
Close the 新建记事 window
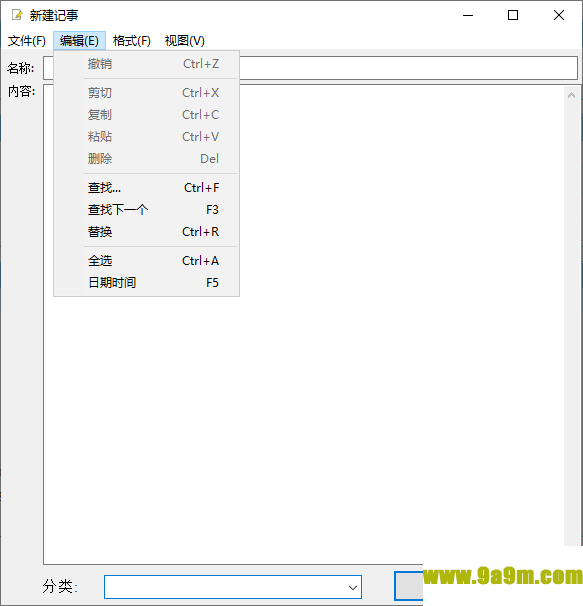click(x=559, y=15)
